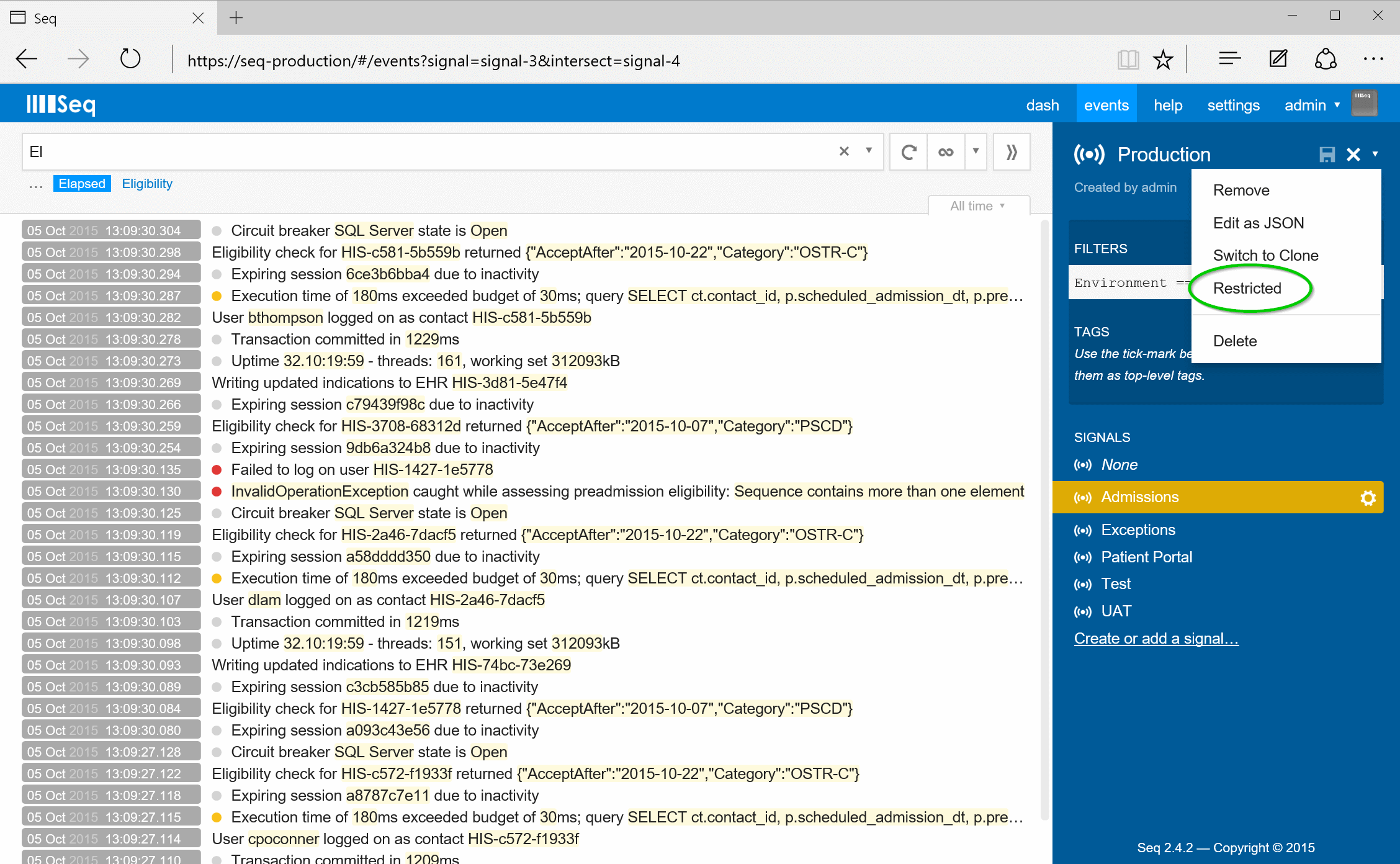This screenshot has width=1400, height=864.
Task: Choose Remove from the signal menu
Action: coord(1286,191)
